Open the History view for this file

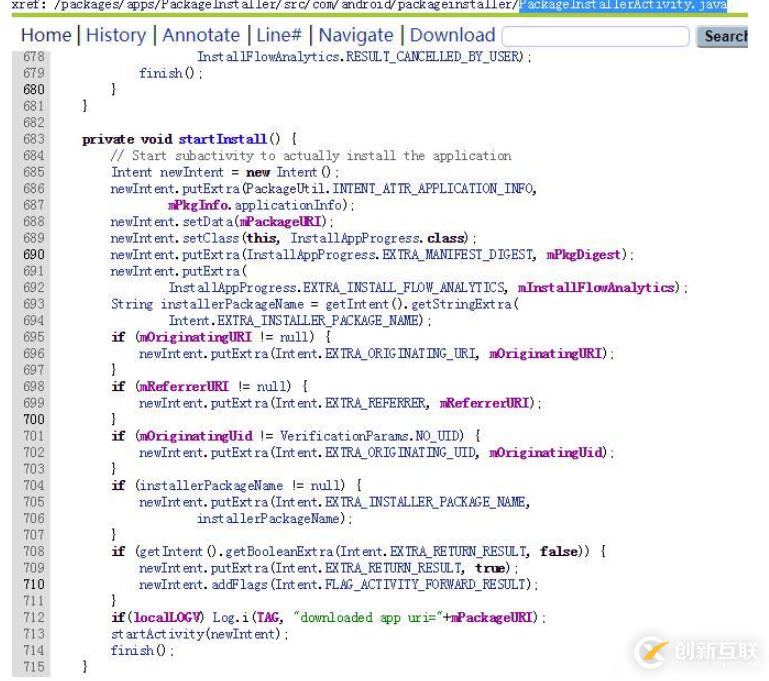point(116,35)
